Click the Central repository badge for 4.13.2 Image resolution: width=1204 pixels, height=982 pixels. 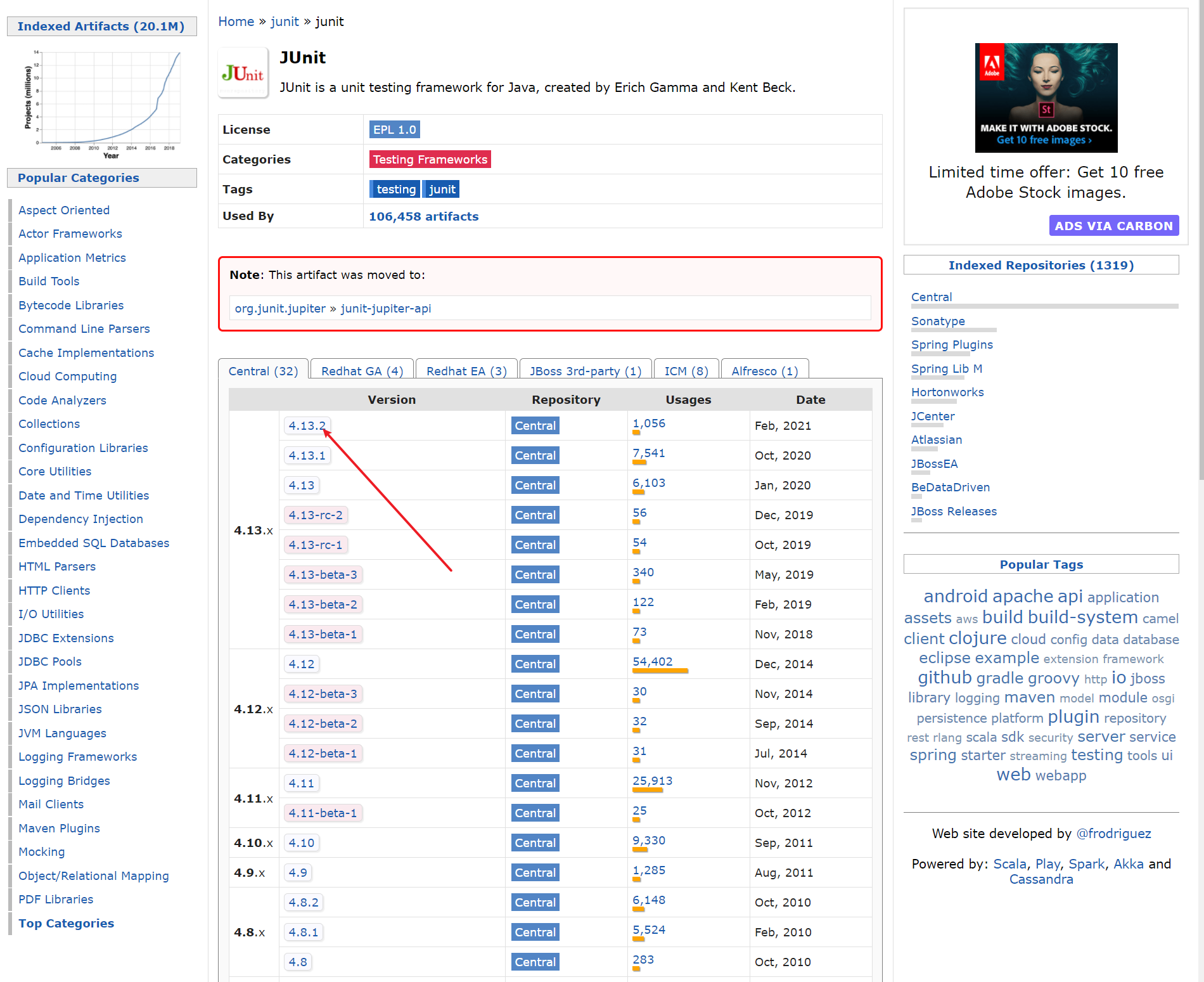[x=535, y=425]
